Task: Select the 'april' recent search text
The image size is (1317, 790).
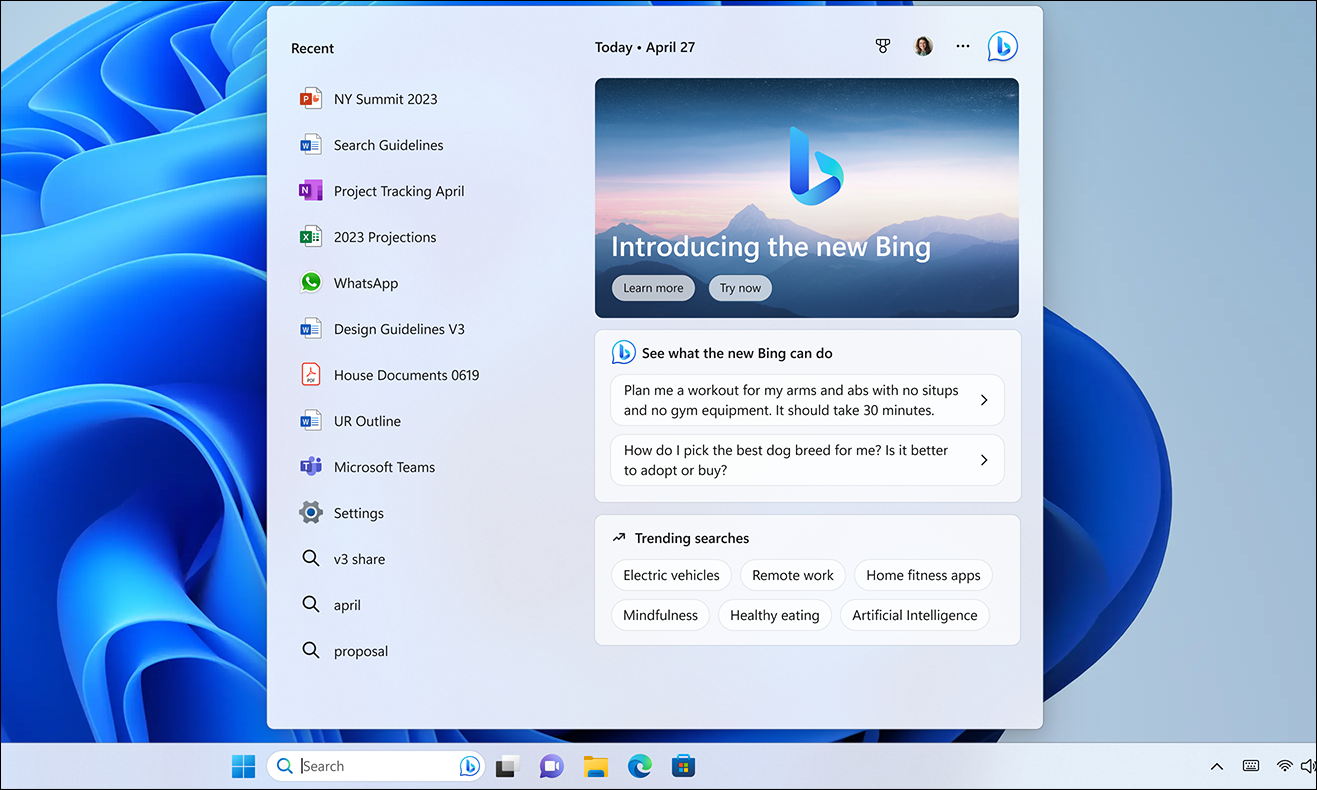Action: (x=347, y=605)
